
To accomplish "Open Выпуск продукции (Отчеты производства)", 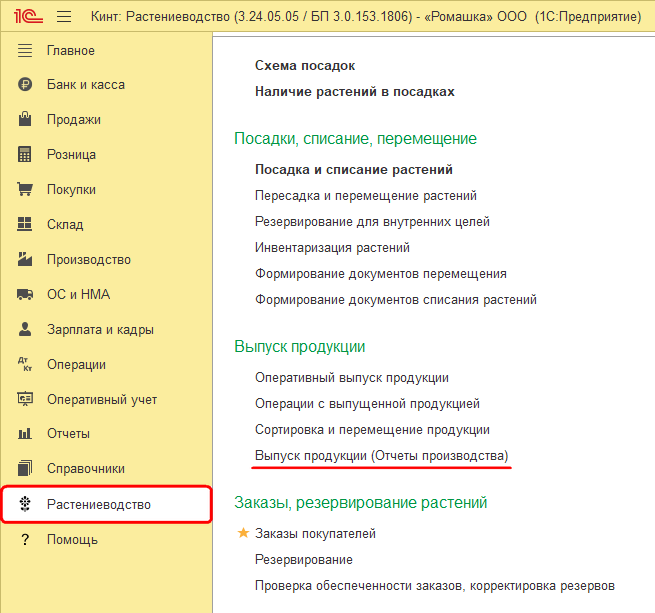I will [381, 455].
